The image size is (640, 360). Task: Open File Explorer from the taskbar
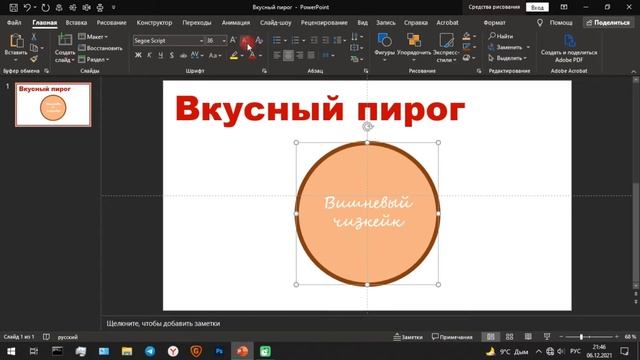pyautogui.click(x=127, y=351)
